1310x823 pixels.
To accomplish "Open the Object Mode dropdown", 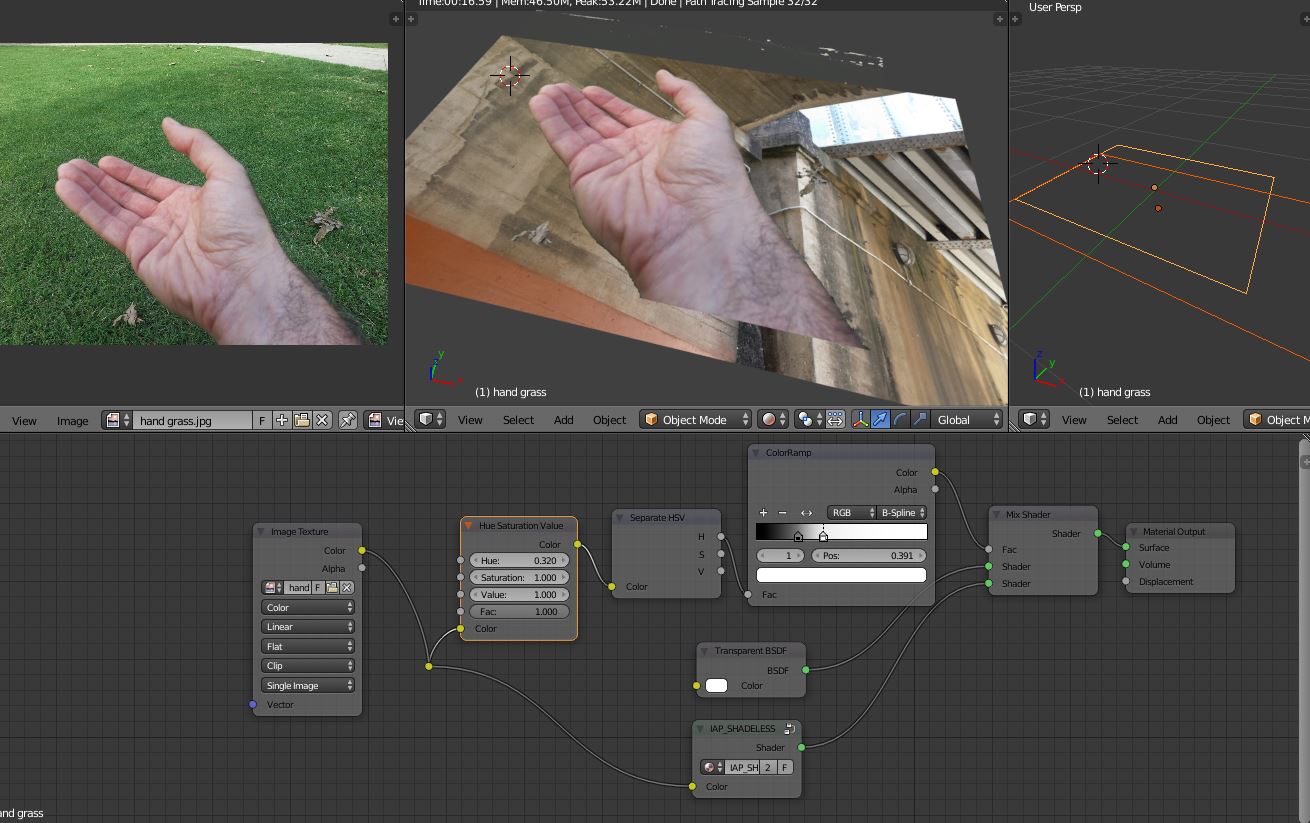I will coord(695,420).
